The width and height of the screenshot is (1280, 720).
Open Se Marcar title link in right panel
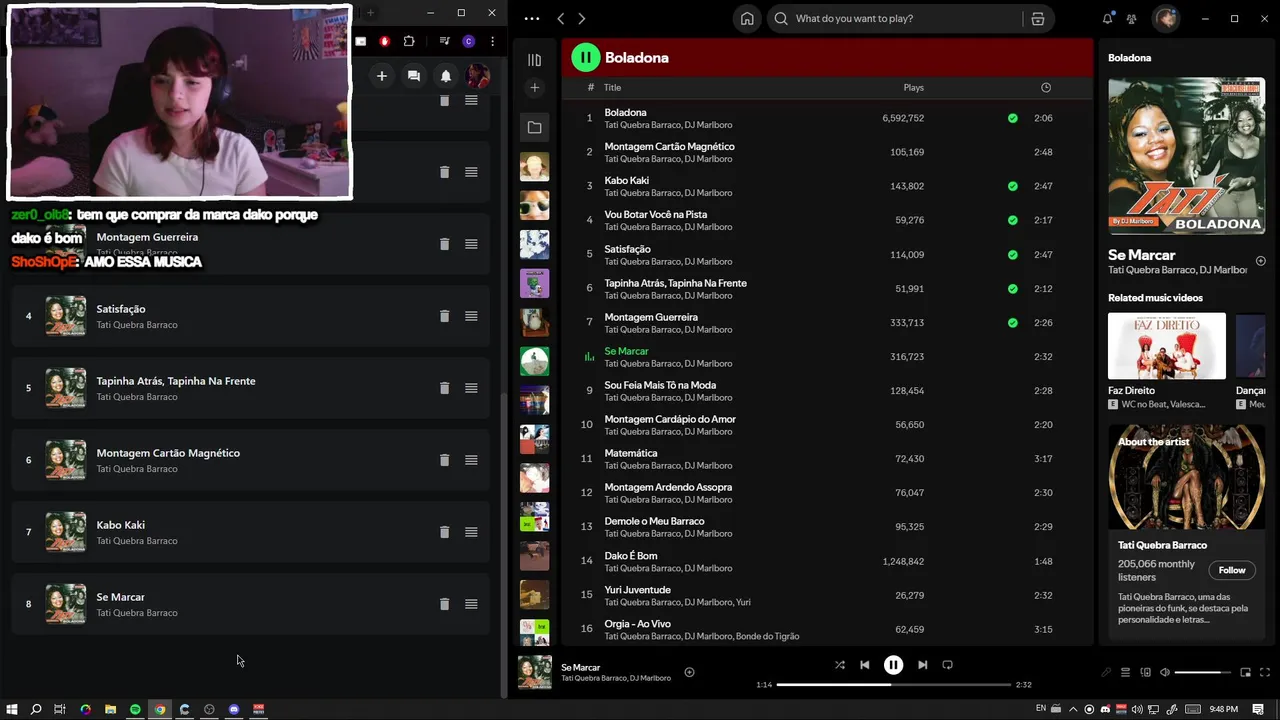pos(1142,255)
